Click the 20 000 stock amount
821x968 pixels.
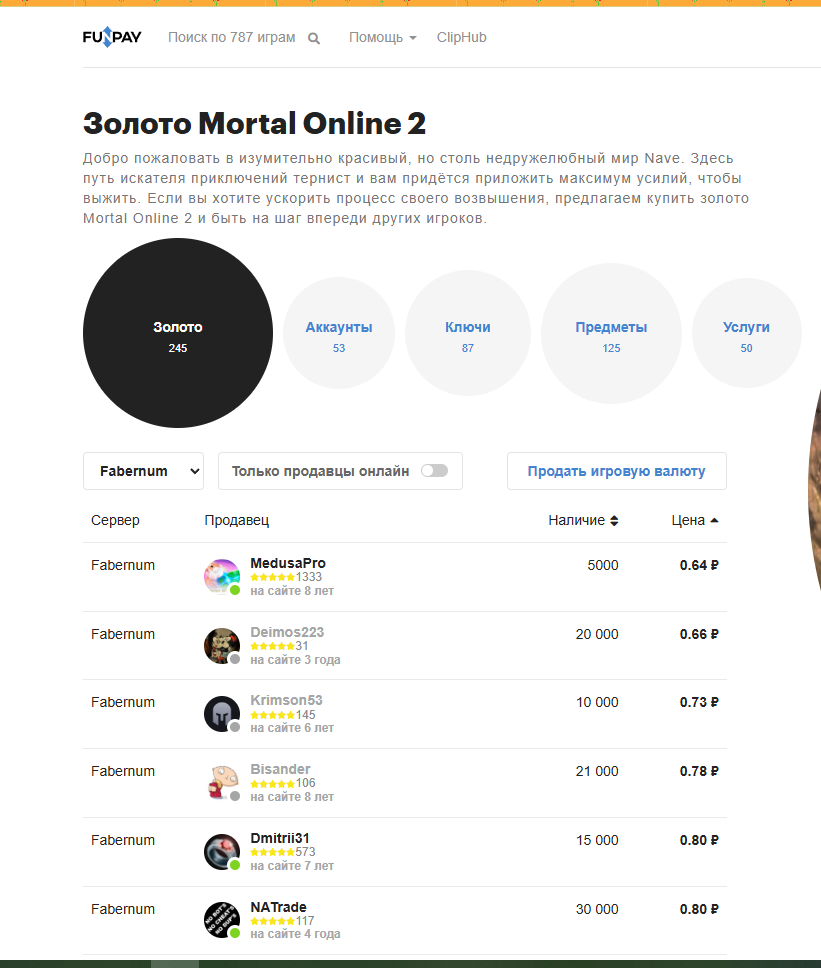pyautogui.click(x=597, y=634)
